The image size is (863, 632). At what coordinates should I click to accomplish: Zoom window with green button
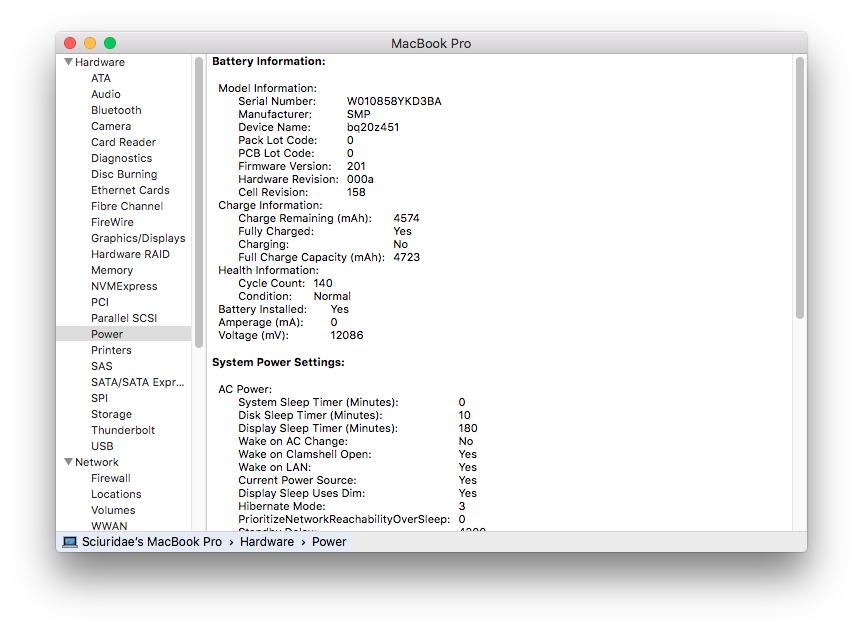(110, 43)
